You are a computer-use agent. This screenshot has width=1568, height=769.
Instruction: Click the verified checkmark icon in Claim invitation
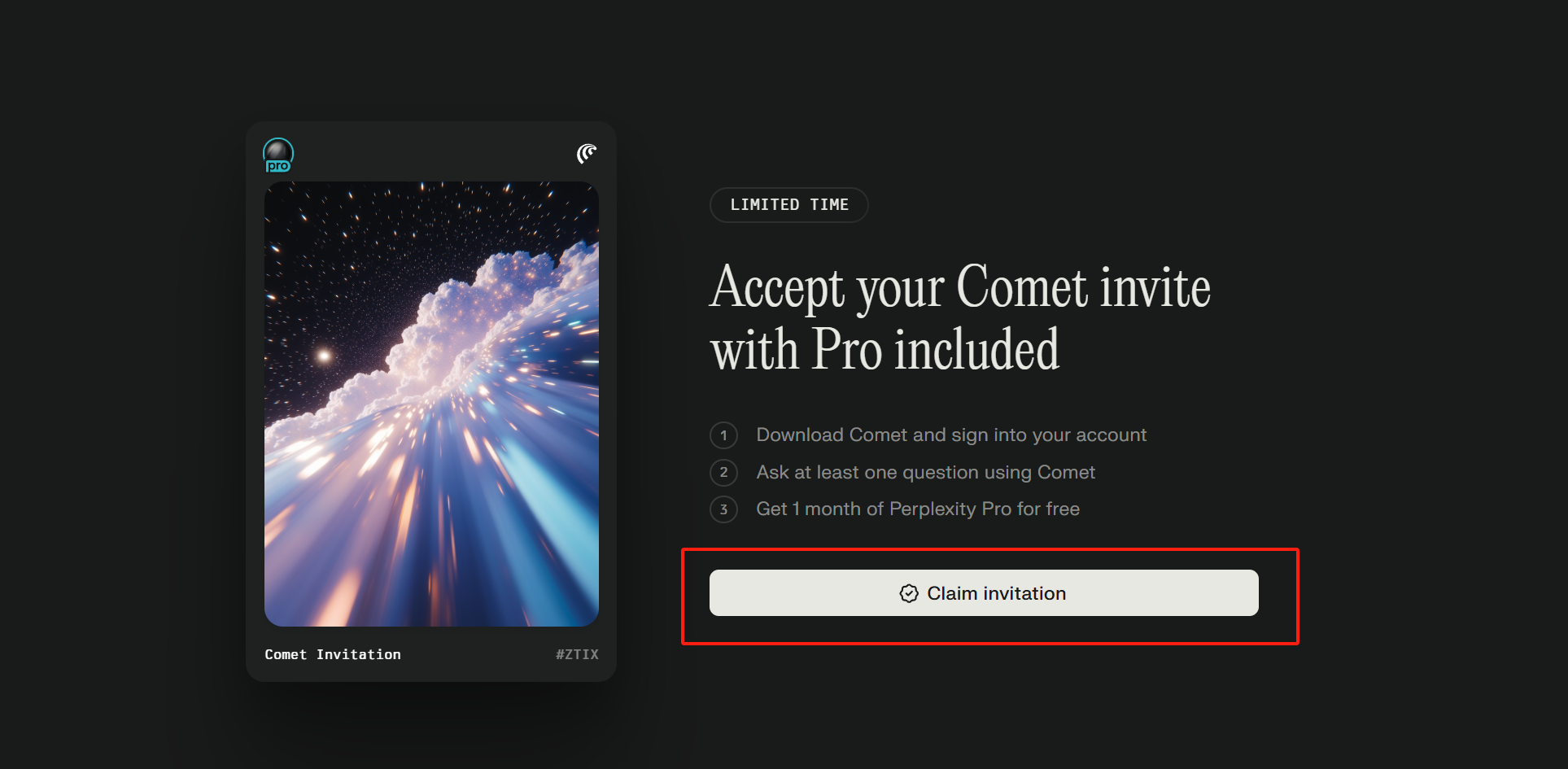coord(909,594)
